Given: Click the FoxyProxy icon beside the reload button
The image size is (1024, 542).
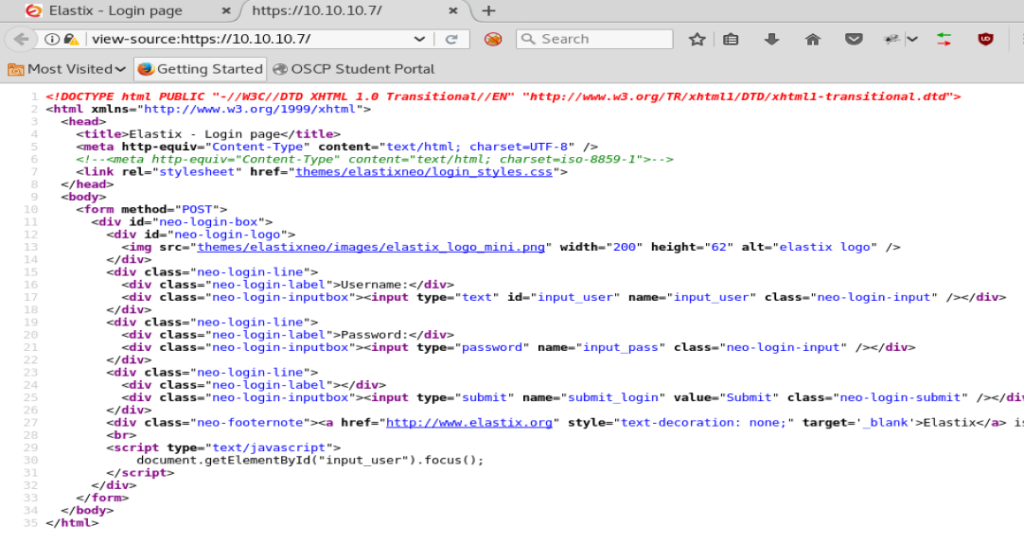Looking at the screenshot, I should [x=493, y=39].
